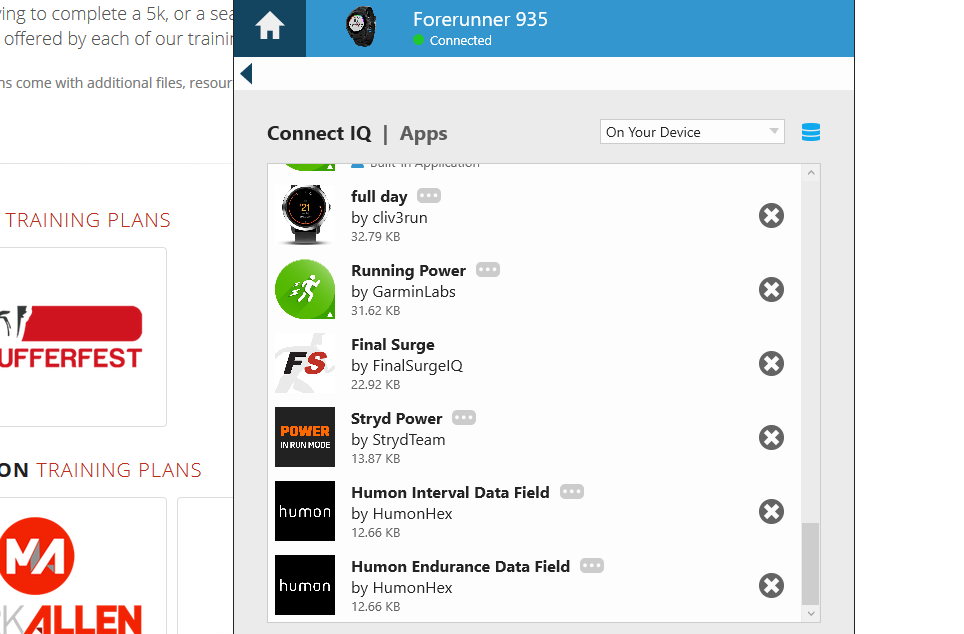This screenshot has height=634, width=964.
Task: Click the 32.79 KB size label
Action: click(x=376, y=237)
